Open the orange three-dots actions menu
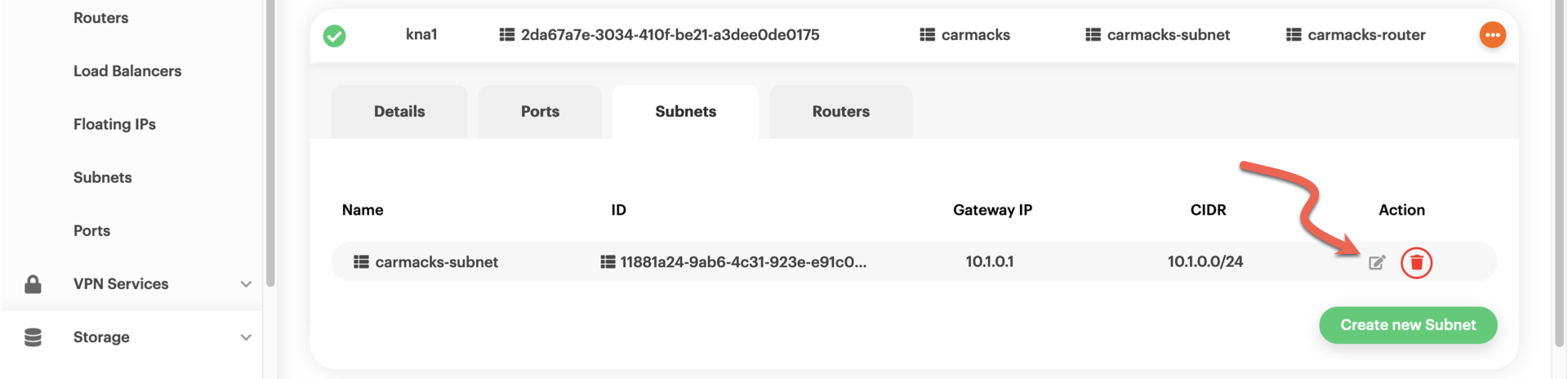 click(x=1492, y=35)
